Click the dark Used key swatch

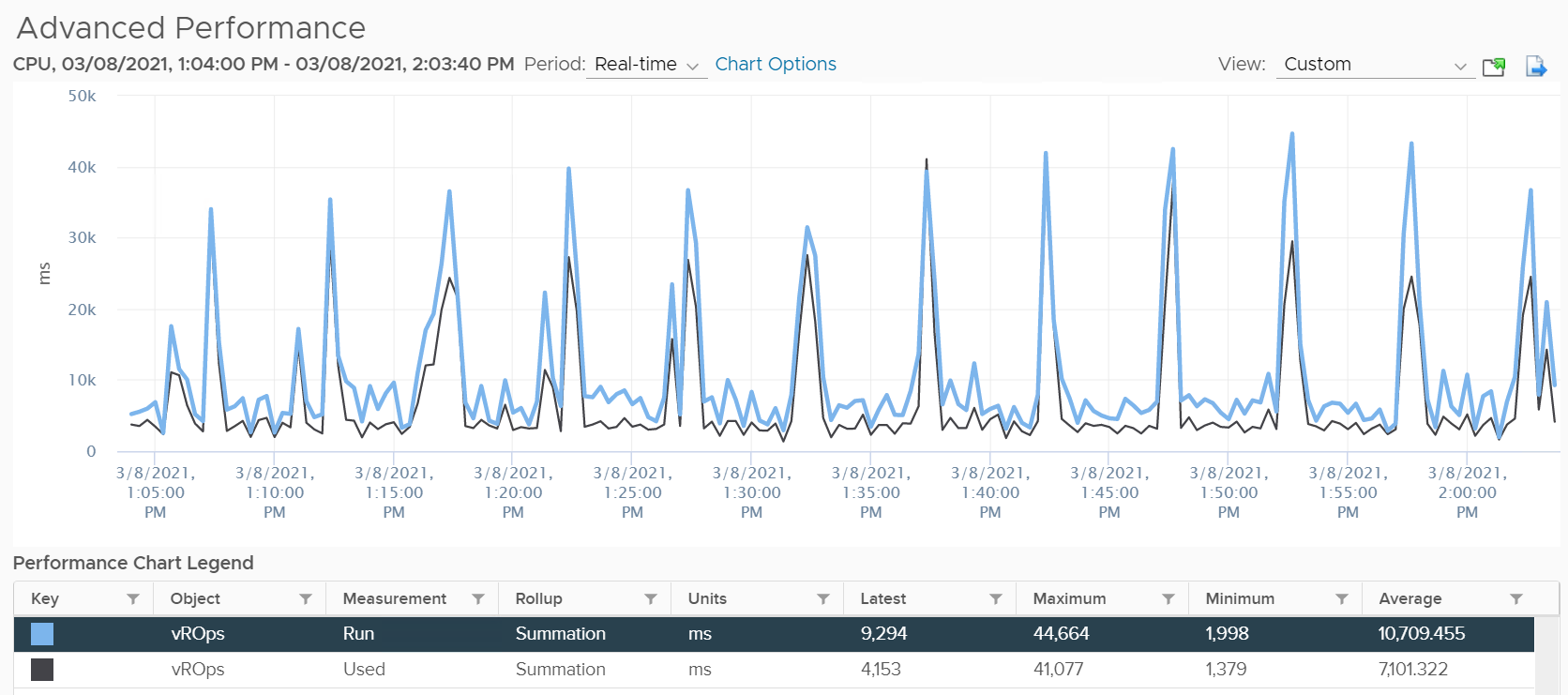(x=42, y=670)
